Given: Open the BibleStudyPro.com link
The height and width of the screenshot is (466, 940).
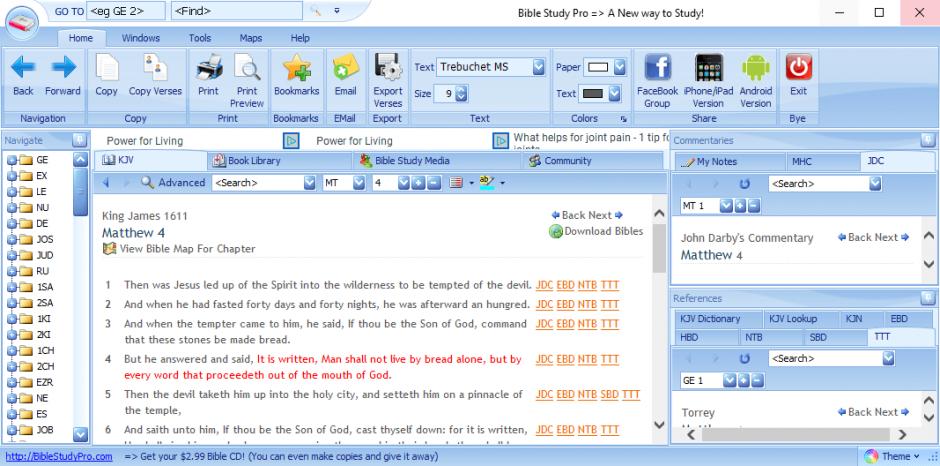Looking at the screenshot, I should pos(59,456).
